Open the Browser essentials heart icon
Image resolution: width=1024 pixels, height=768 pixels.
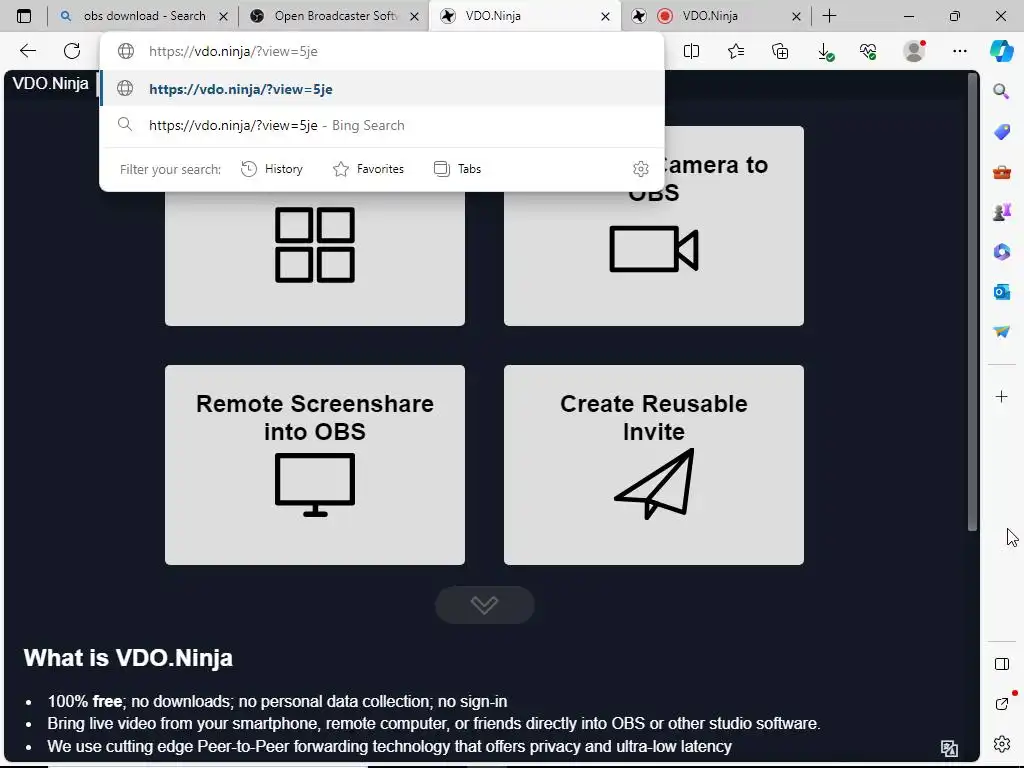click(x=868, y=52)
